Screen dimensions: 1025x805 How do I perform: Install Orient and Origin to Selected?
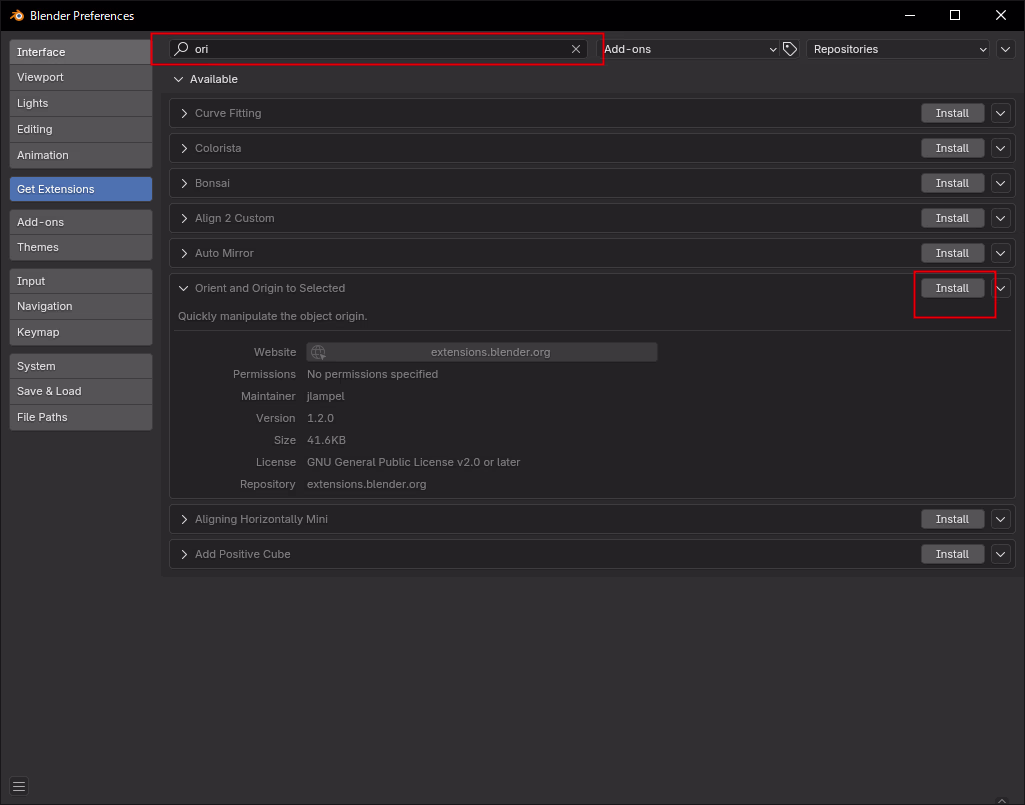[952, 288]
